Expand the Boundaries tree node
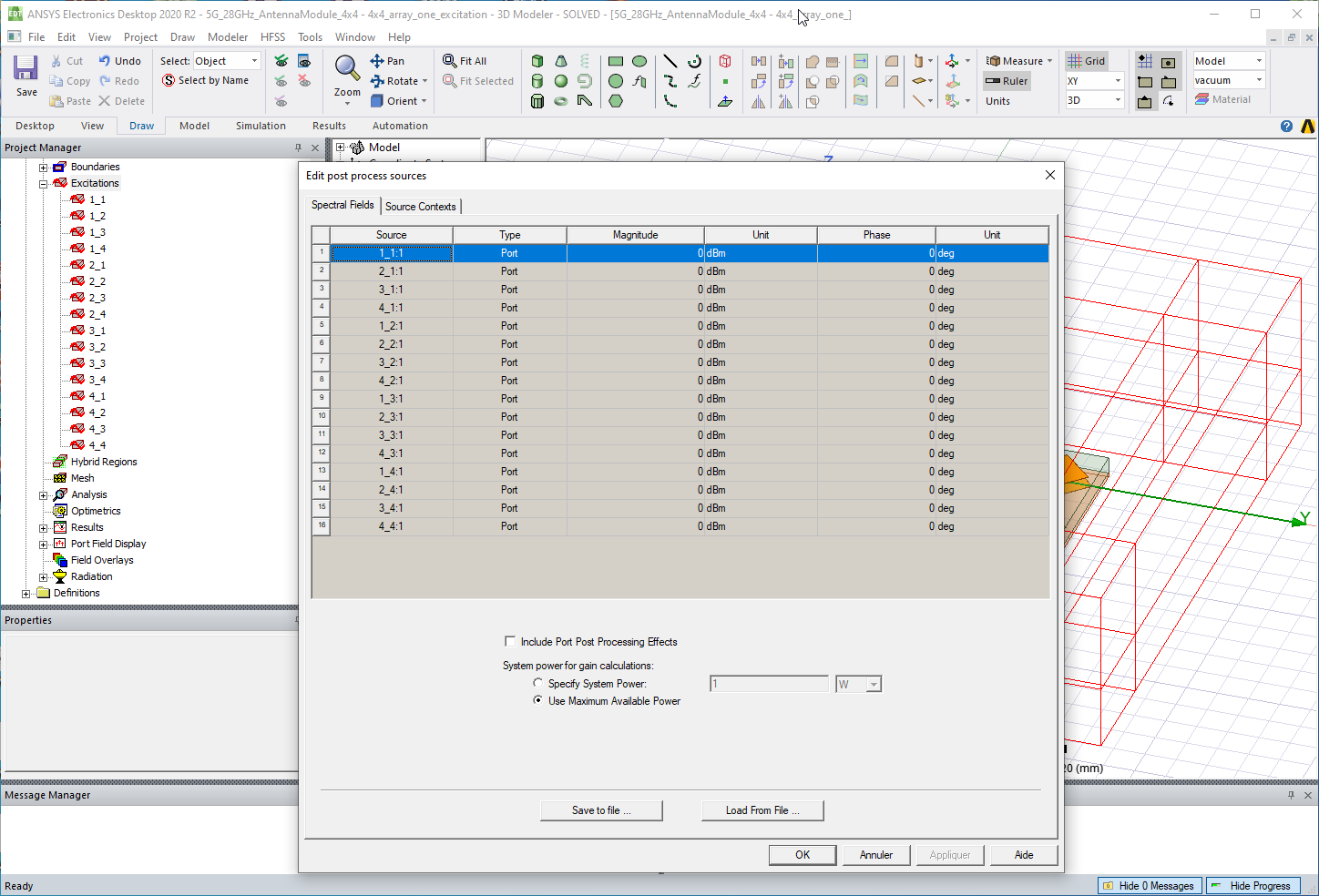The height and width of the screenshot is (896, 1319). pos(43,167)
